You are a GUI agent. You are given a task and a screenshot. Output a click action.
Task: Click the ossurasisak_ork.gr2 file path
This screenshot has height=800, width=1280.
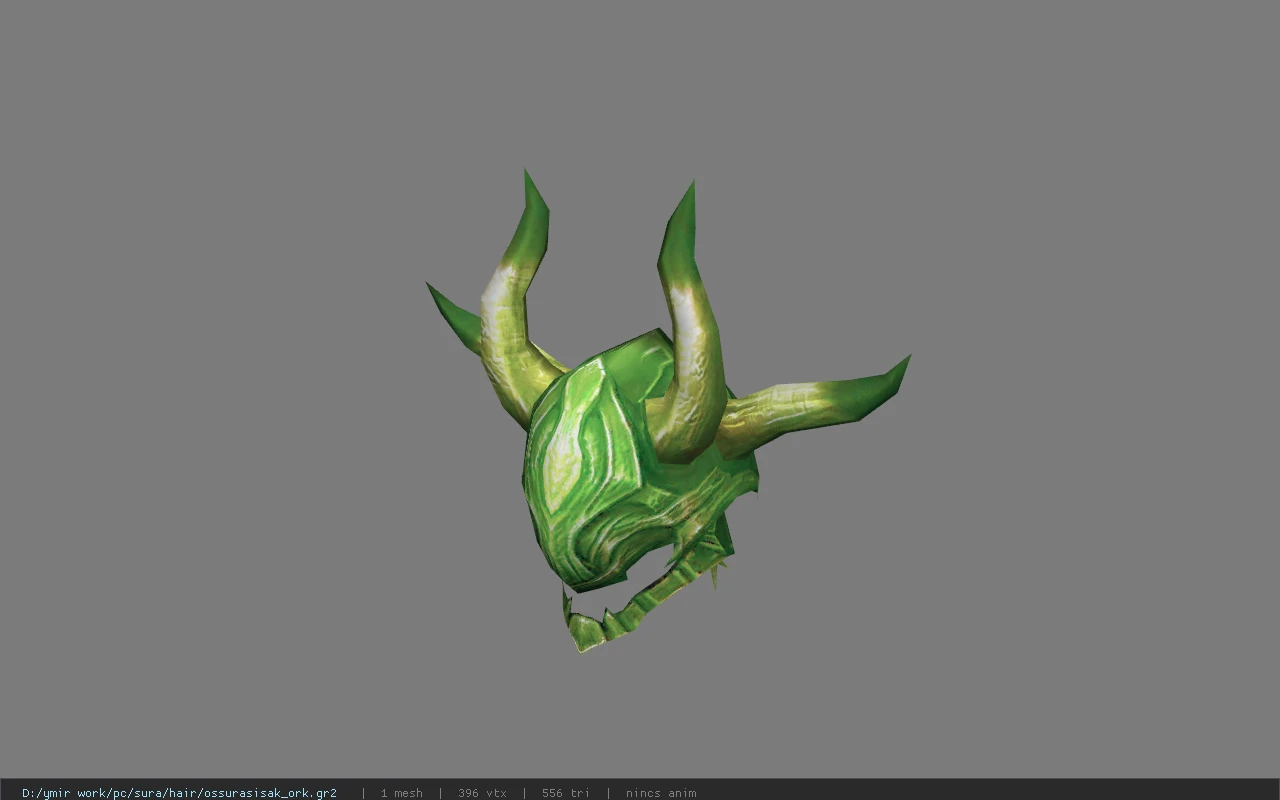point(179,793)
